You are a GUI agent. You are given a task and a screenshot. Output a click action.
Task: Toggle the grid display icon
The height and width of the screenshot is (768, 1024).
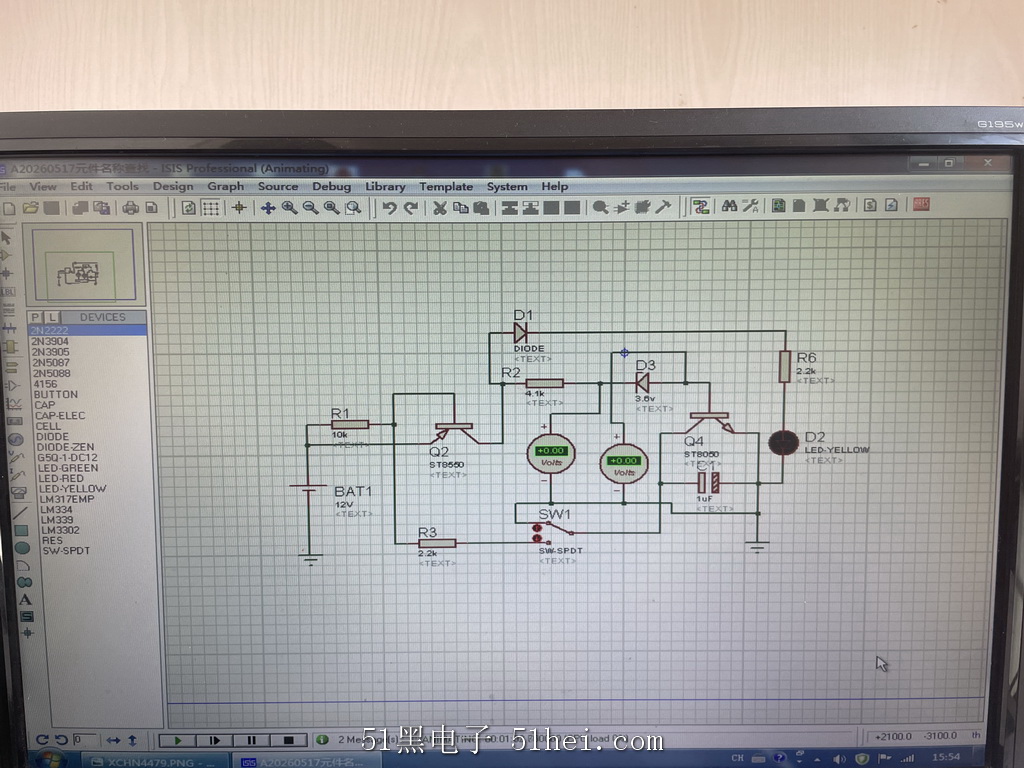[x=210, y=208]
